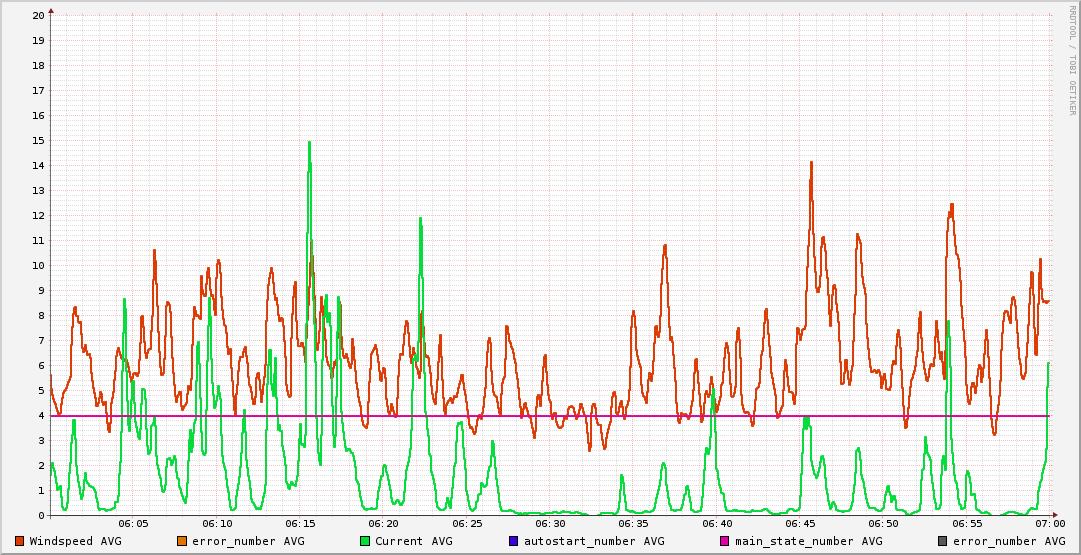
Task: Click the blue autostart_number AVG legend swatch
Action: [513, 541]
